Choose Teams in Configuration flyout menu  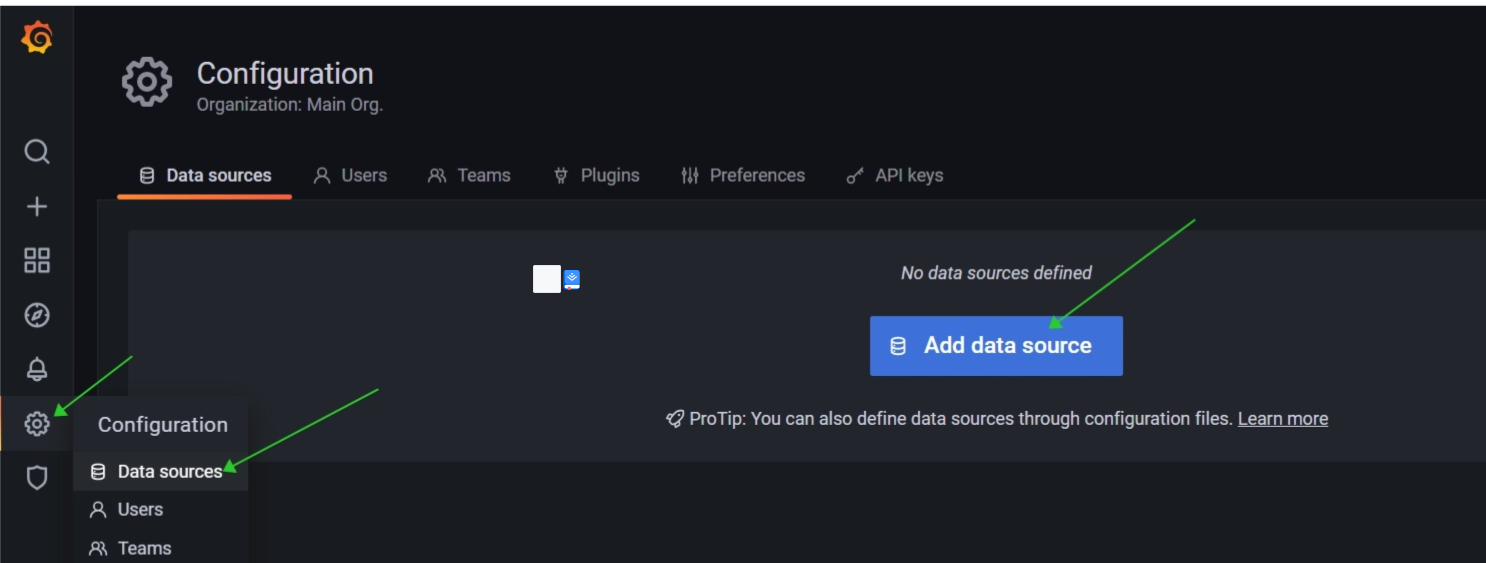pos(144,548)
